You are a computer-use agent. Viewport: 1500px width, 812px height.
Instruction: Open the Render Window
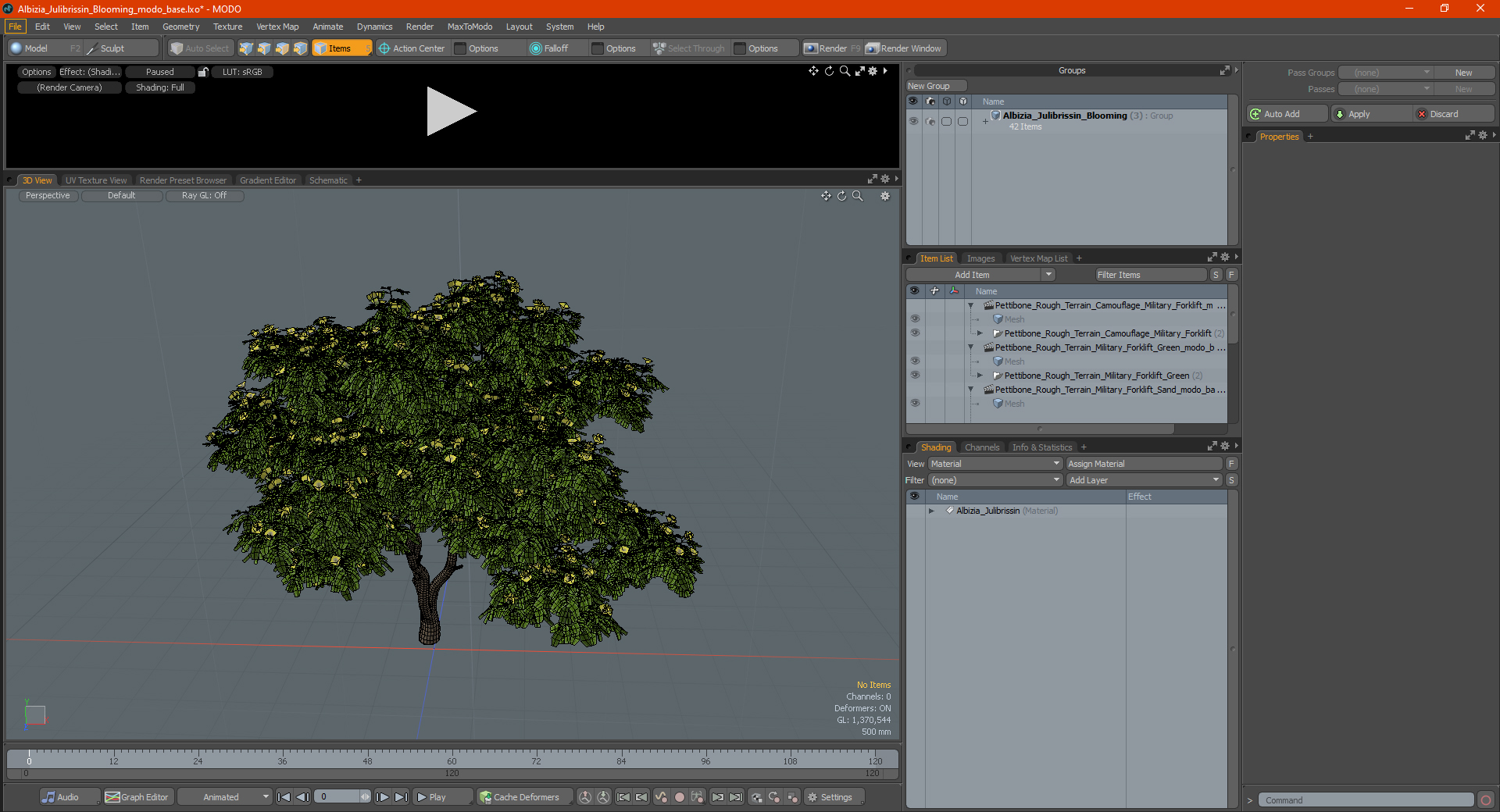[x=905, y=48]
